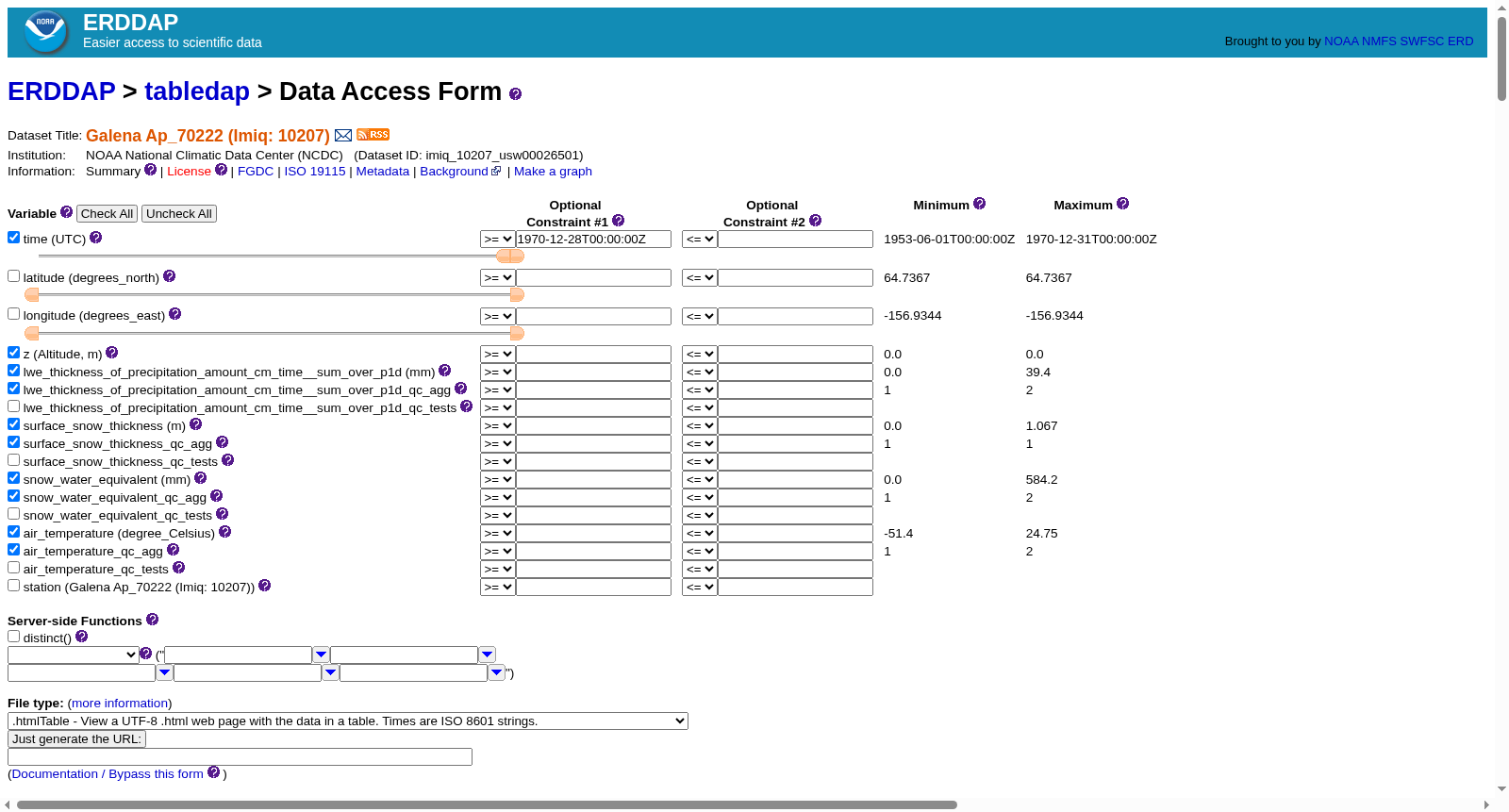Open help icon next to Minimum
The width and height of the screenshot is (1509, 812).
[979, 204]
